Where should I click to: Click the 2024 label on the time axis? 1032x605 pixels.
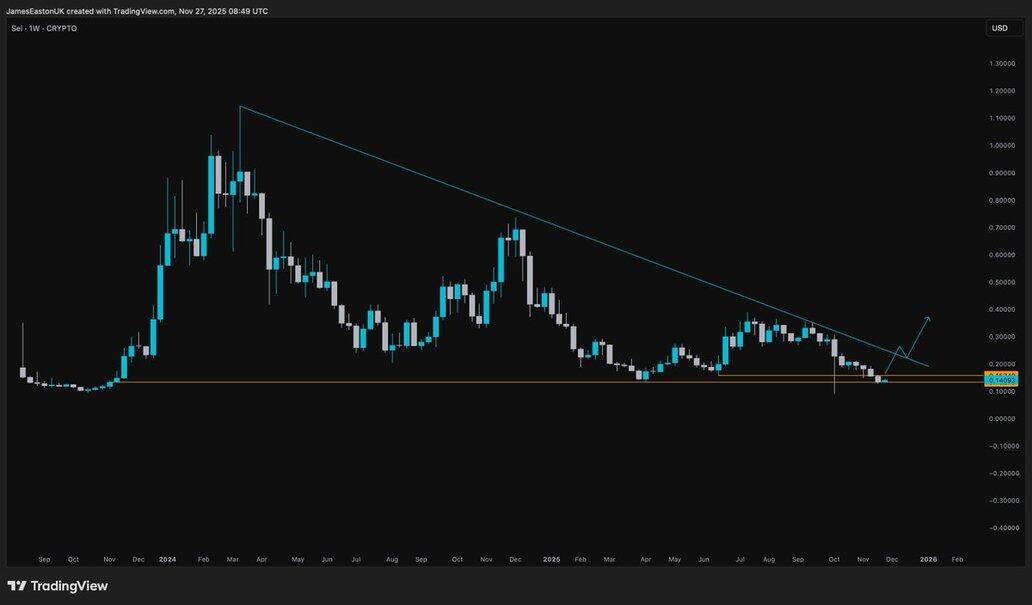[x=168, y=560]
